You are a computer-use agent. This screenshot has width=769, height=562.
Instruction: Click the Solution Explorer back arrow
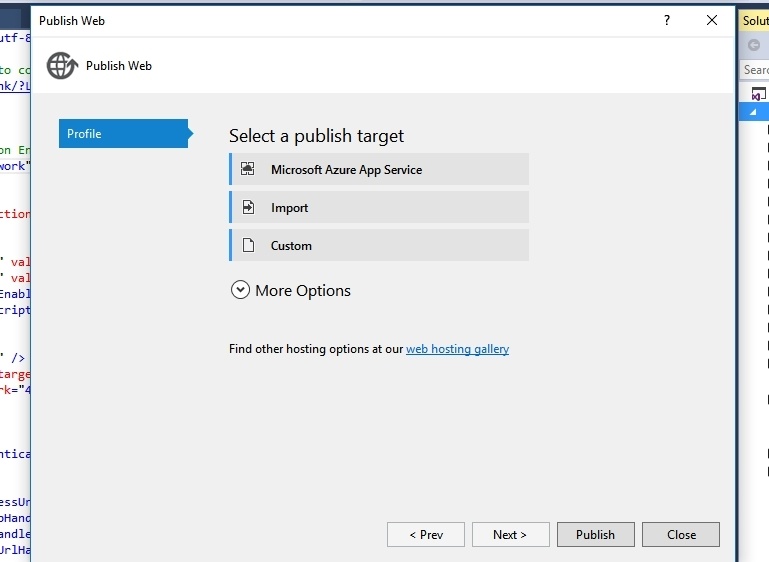point(754,46)
